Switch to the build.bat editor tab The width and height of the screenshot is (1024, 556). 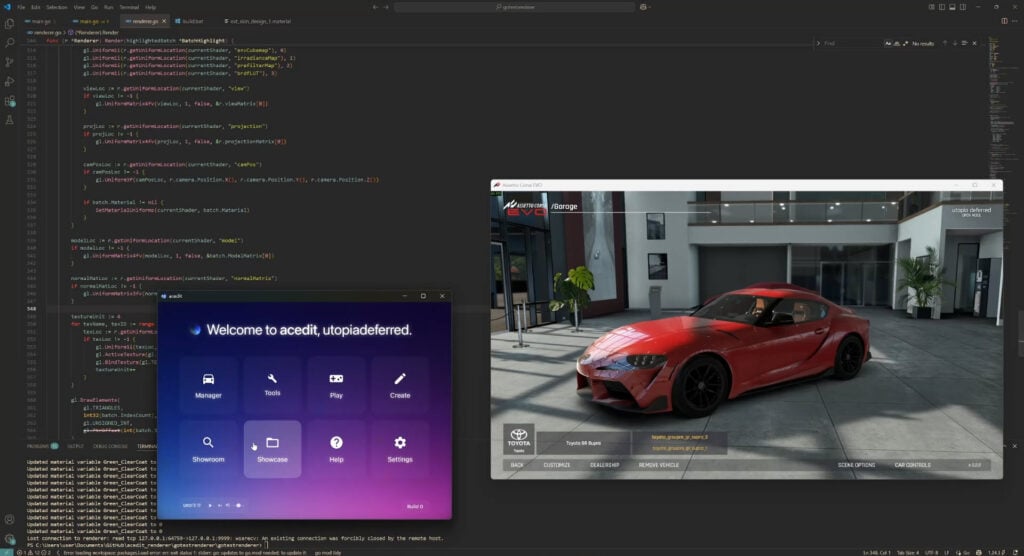tap(189, 21)
